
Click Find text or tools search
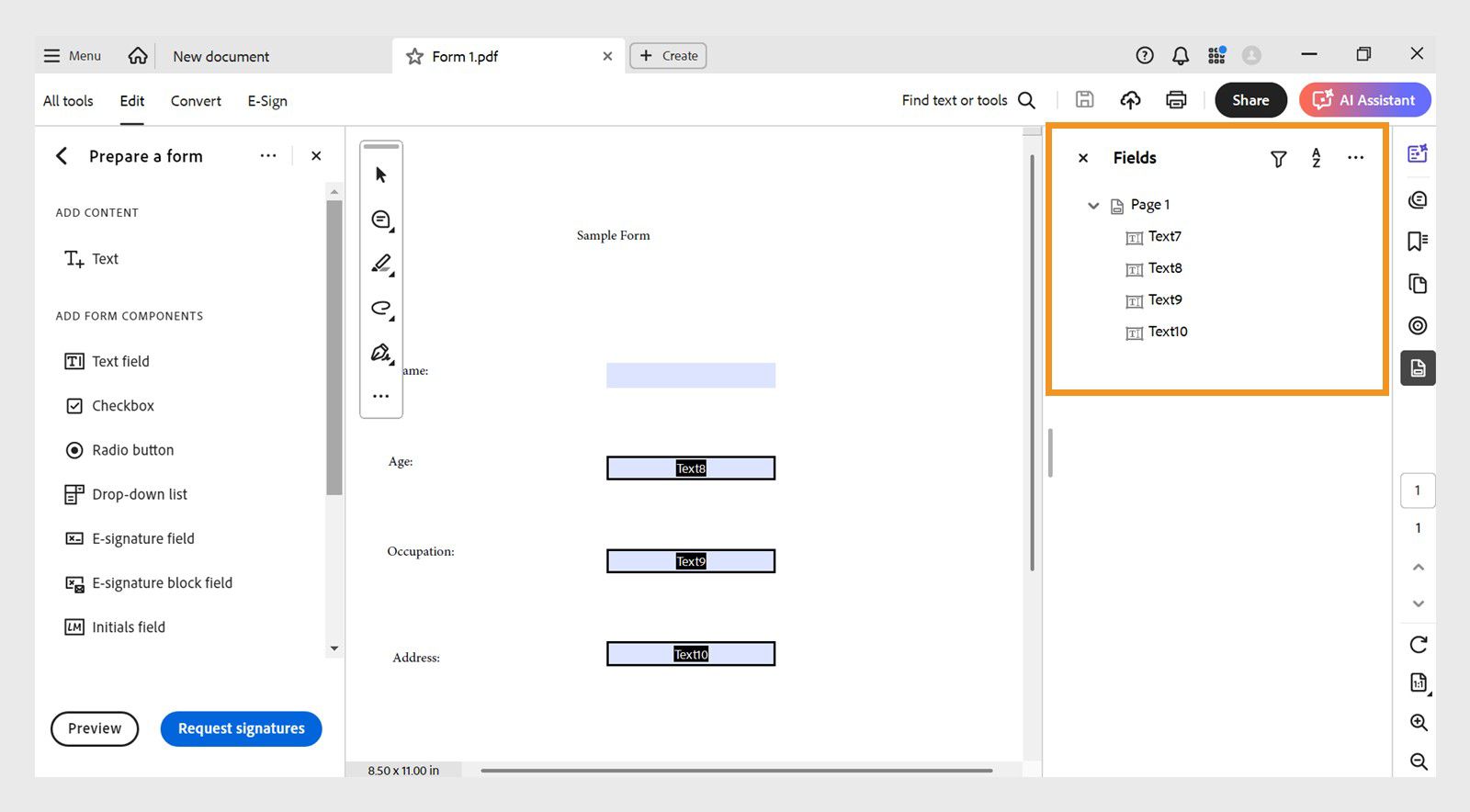coord(968,100)
